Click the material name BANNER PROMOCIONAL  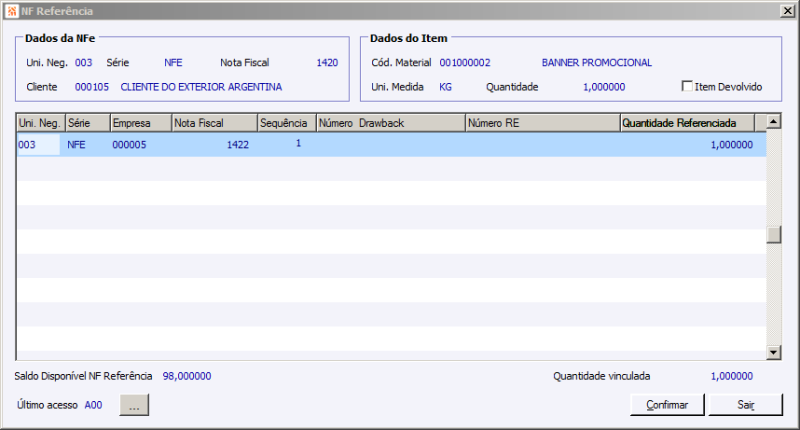tap(597, 63)
